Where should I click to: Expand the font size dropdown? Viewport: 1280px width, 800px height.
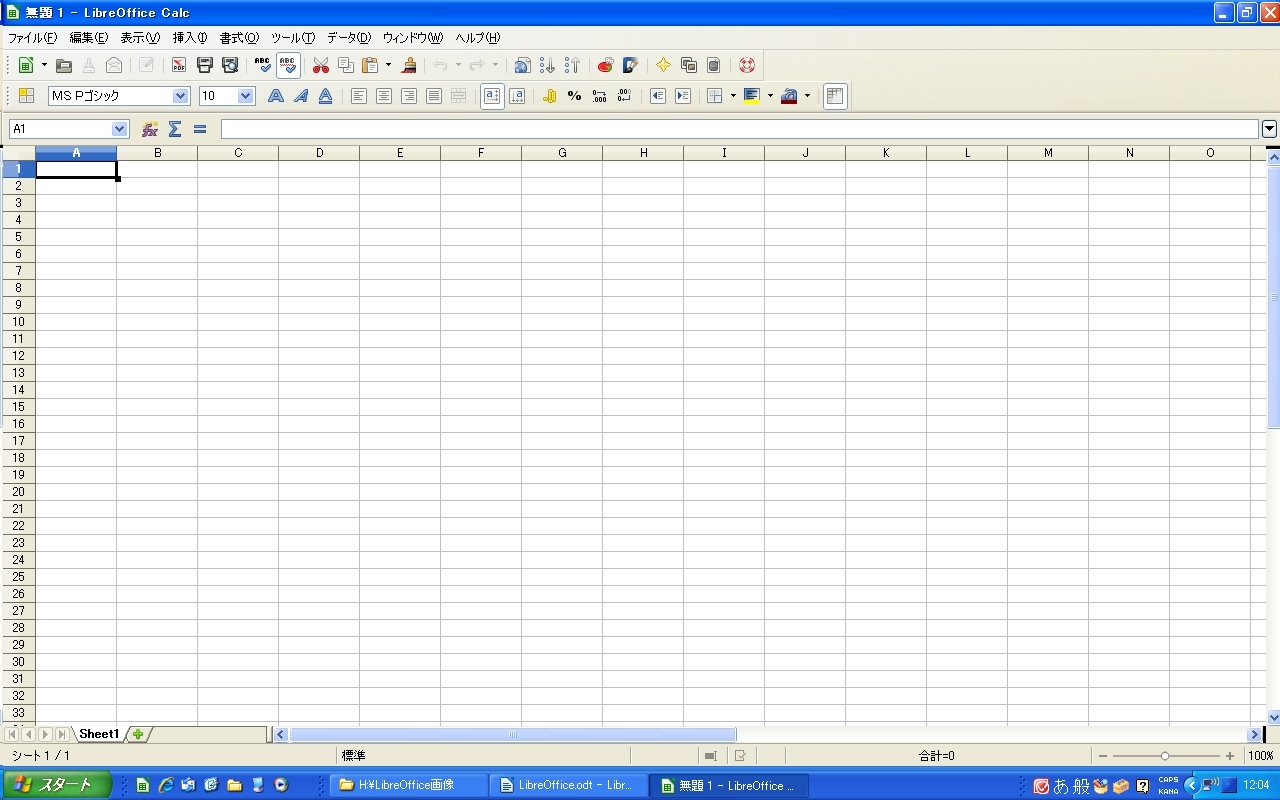tap(246, 96)
